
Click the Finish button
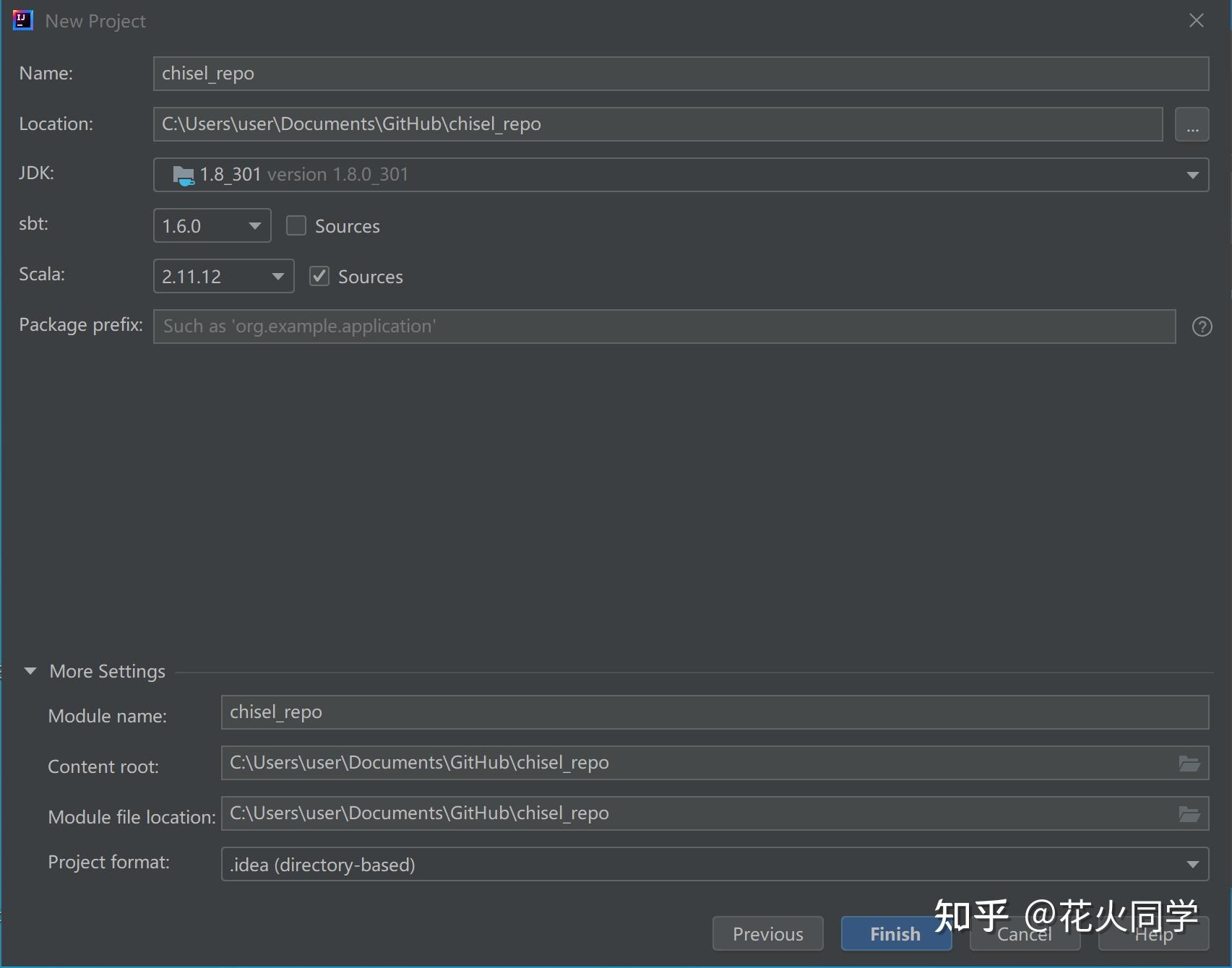896,933
